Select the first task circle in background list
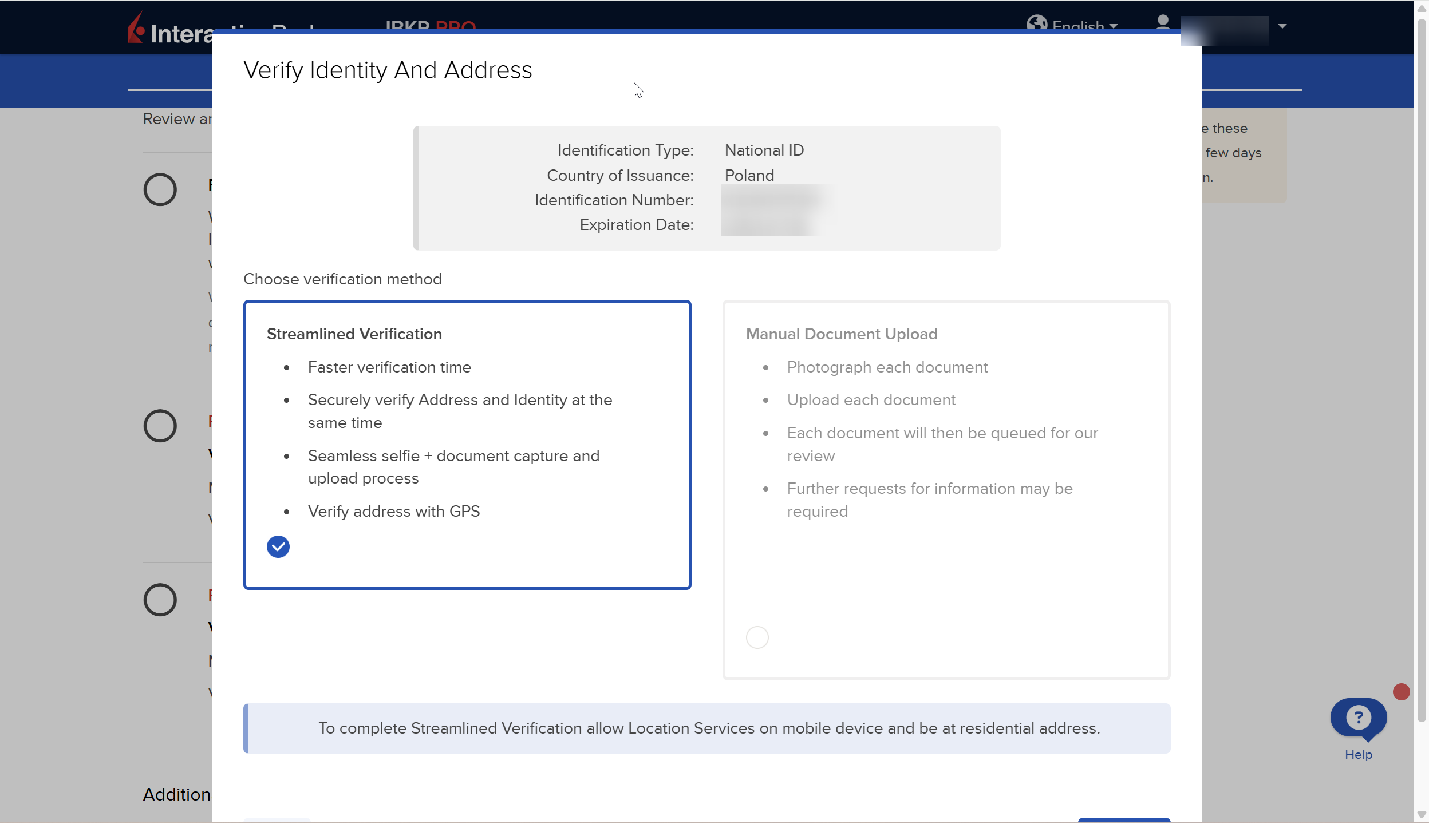The width and height of the screenshot is (1429, 840). [160, 190]
